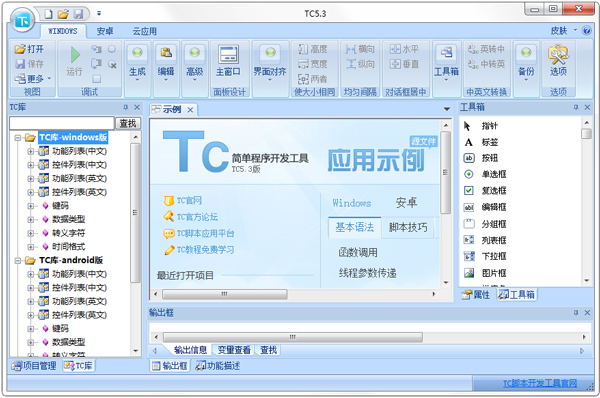
Task: Click the 工具箱 ribbon icon
Action: point(446,52)
